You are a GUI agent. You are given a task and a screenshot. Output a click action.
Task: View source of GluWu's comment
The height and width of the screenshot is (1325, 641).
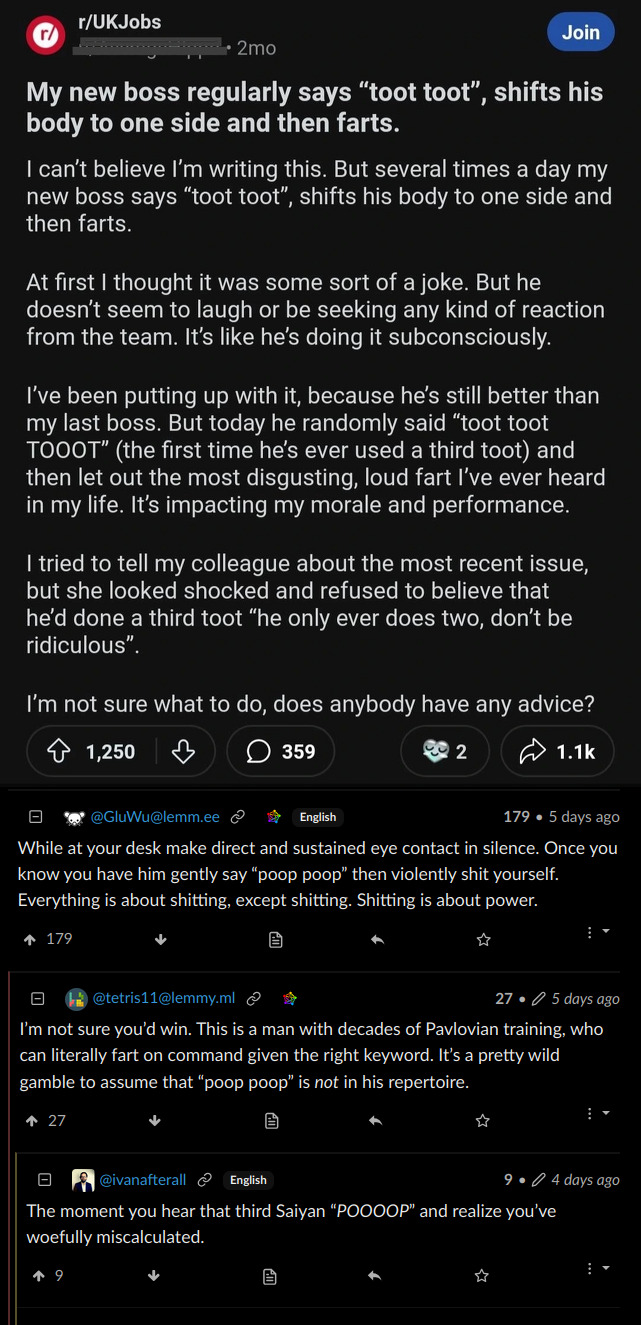[x=277, y=939]
